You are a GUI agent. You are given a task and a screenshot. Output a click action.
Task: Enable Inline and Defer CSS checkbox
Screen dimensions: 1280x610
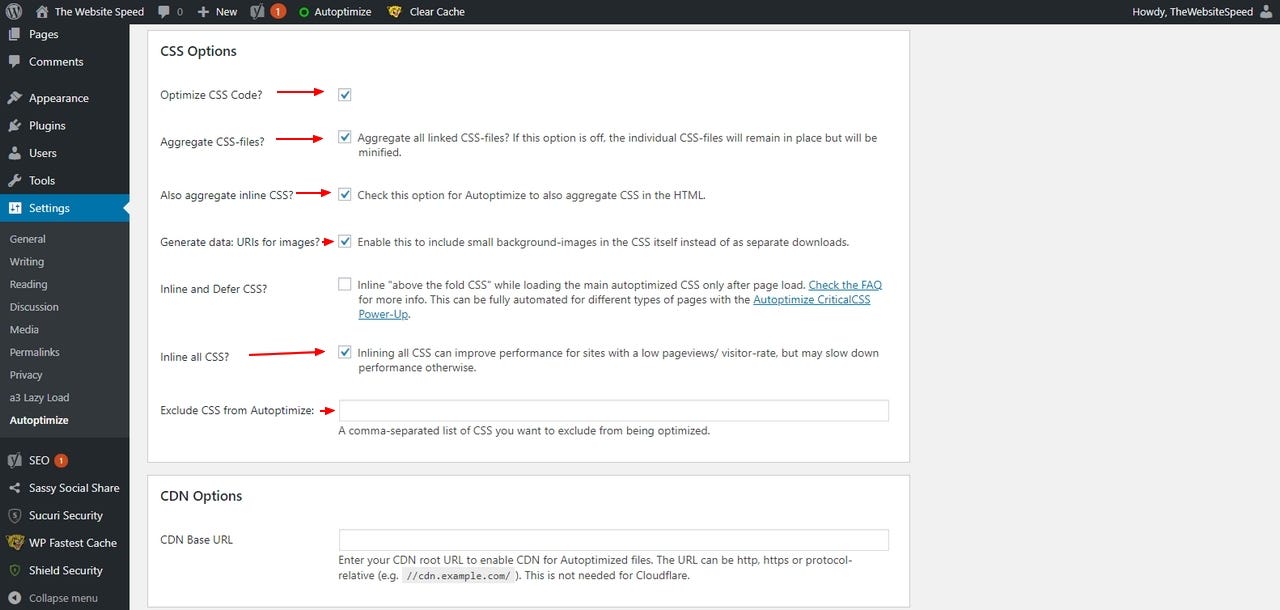pyautogui.click(x=345, y=285)
